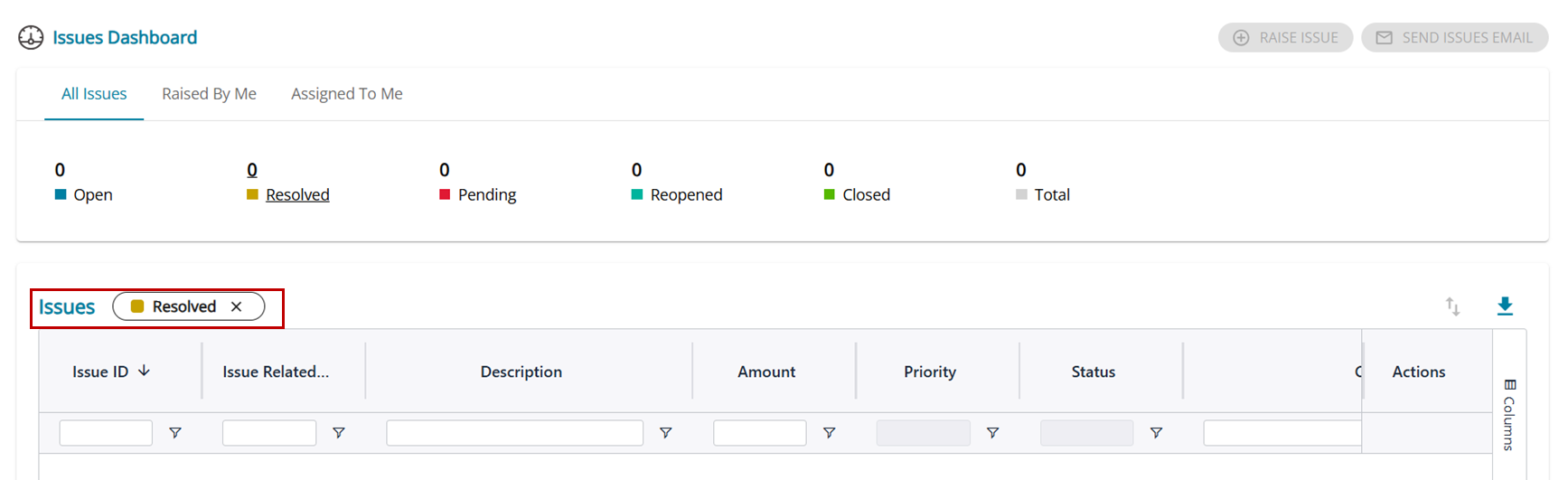Click the sort arrows icon above table
1568x480 pixels.
(1452, 306)
